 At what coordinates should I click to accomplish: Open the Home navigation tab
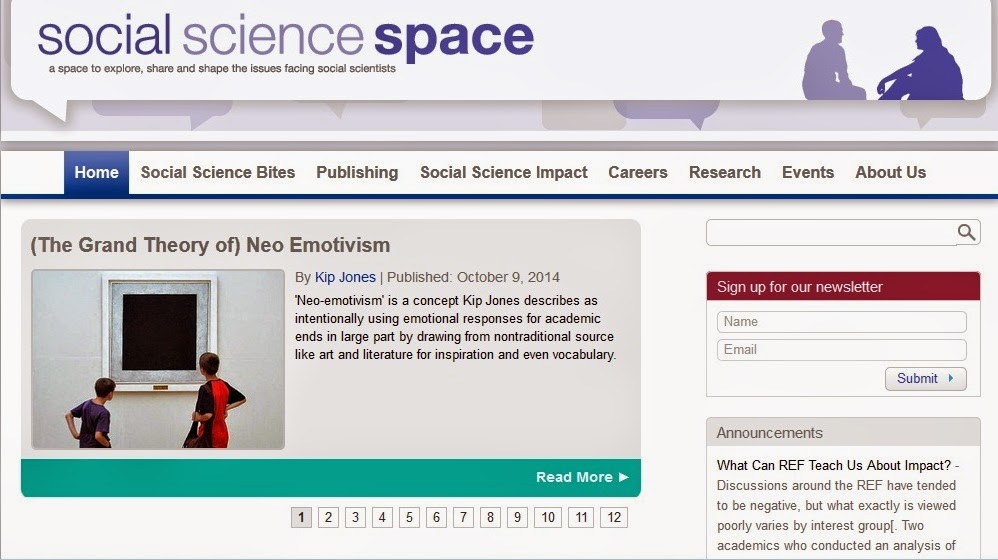[96, 172]
